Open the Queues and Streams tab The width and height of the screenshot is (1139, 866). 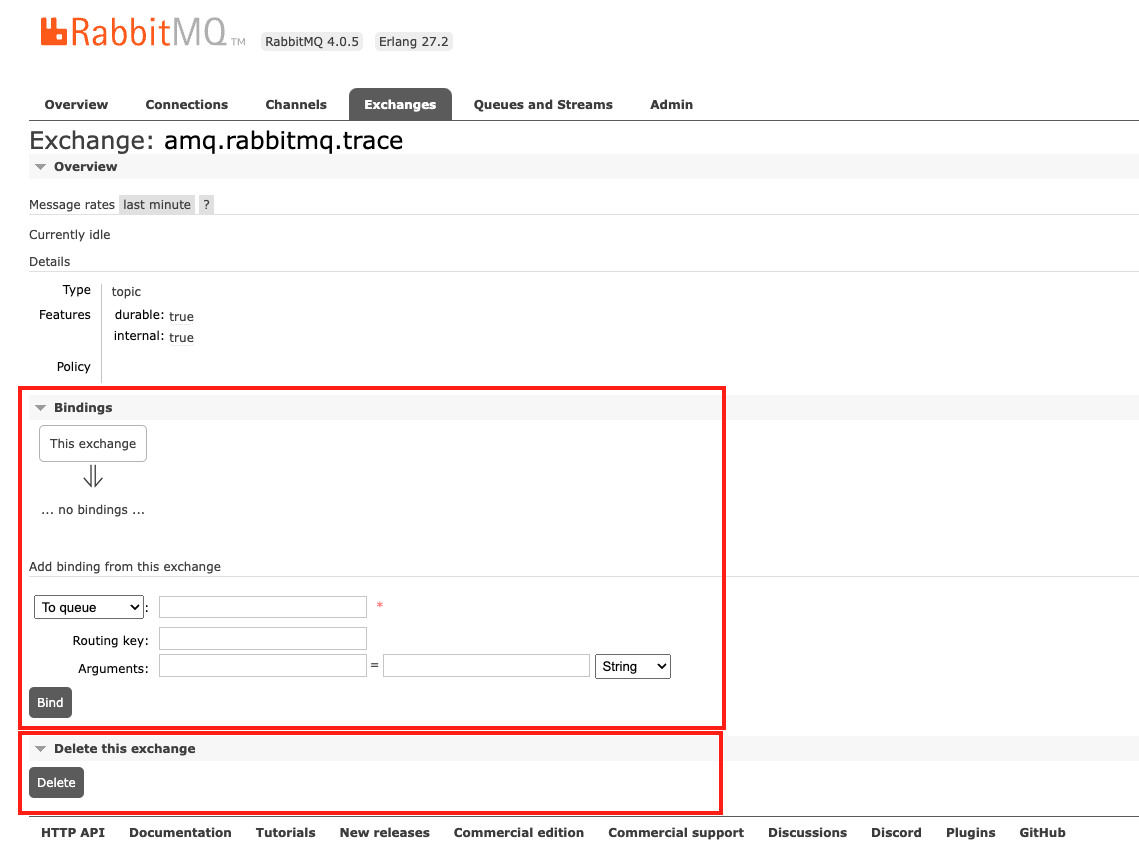[x=542, y=104]
